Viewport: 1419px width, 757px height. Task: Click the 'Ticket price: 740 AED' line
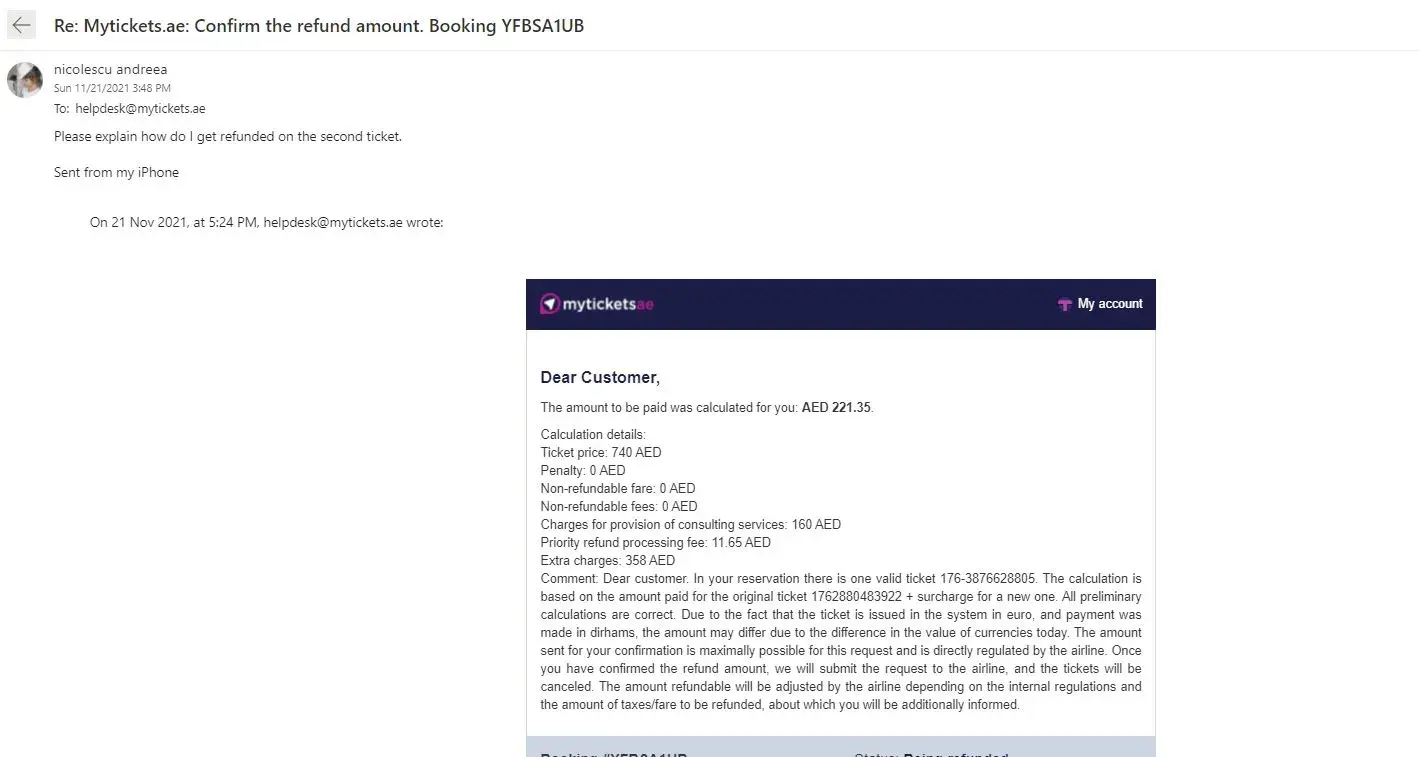(601, 452)
